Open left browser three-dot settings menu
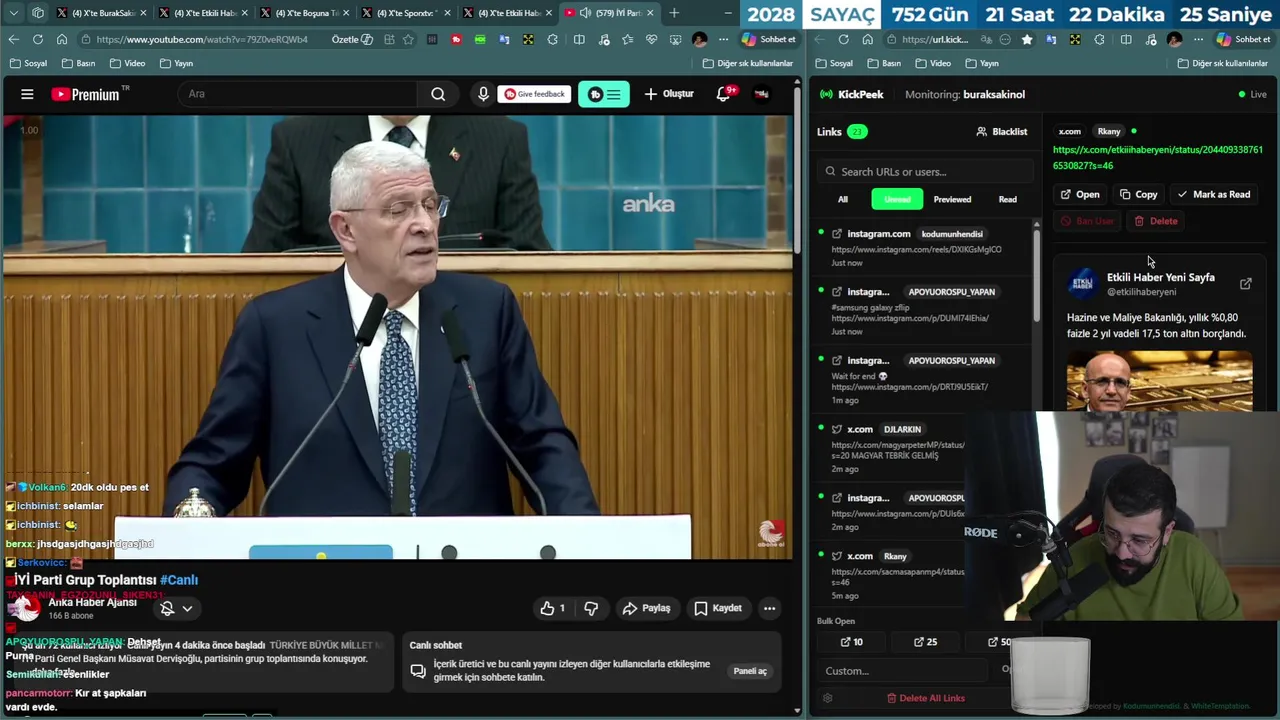 pyautogui.click(x=723, y=39)
